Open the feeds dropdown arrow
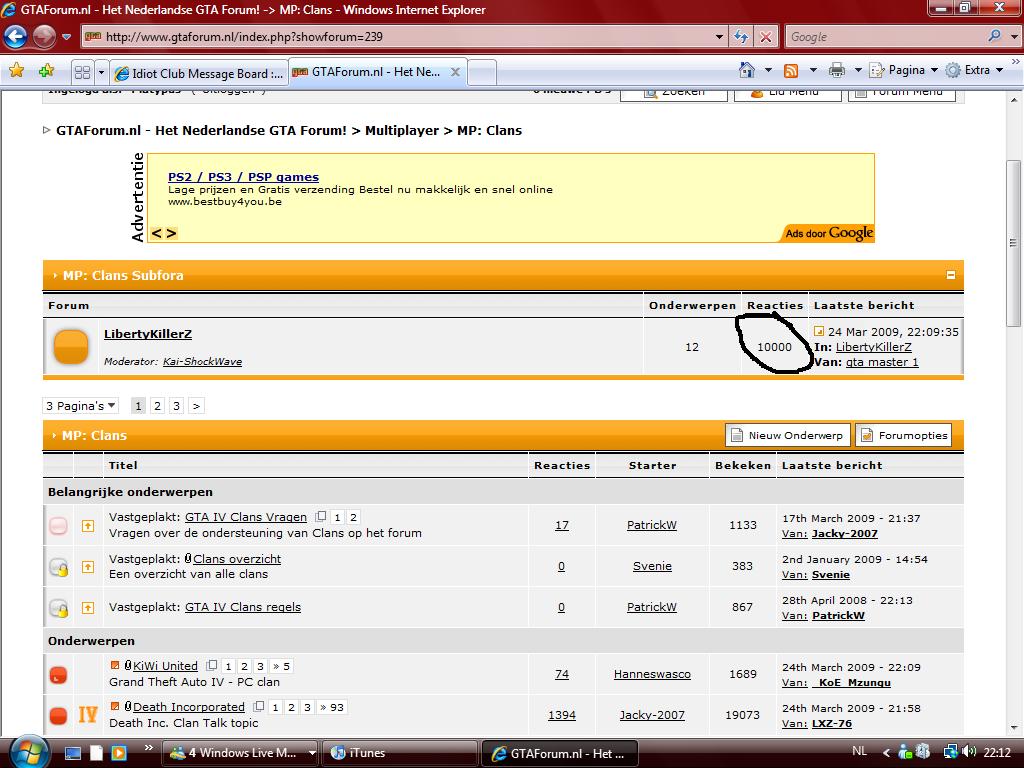1024x768 pixels. 813,70
